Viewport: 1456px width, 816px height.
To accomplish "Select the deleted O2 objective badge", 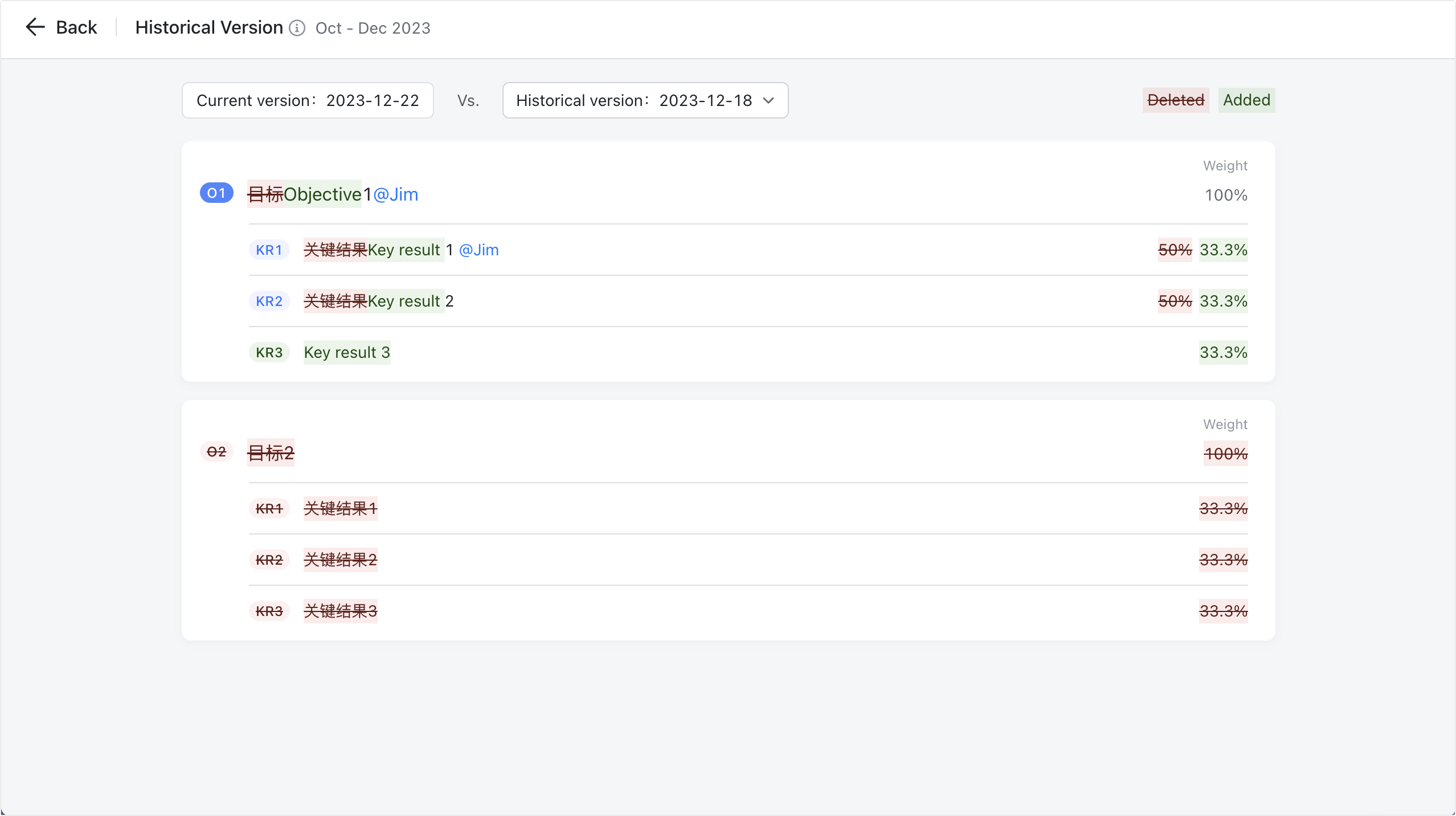I will (x=216, y=452).
